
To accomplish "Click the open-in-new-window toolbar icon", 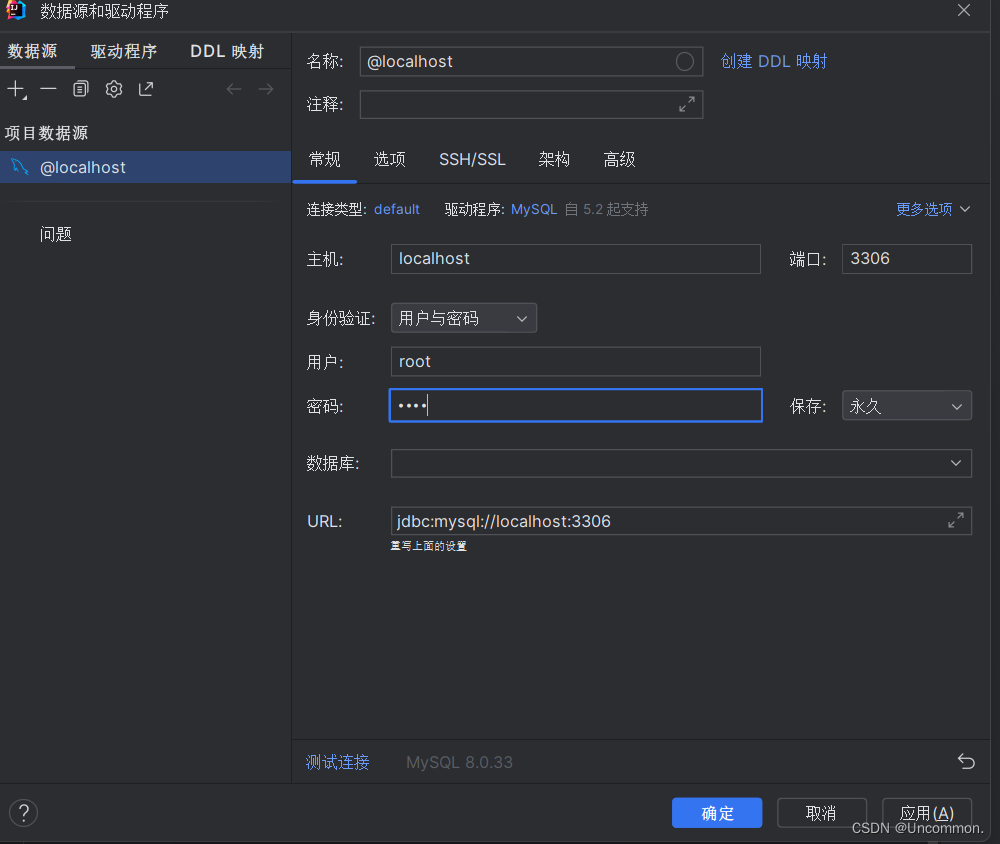I will pyautogui.click(x=145, y=88).
